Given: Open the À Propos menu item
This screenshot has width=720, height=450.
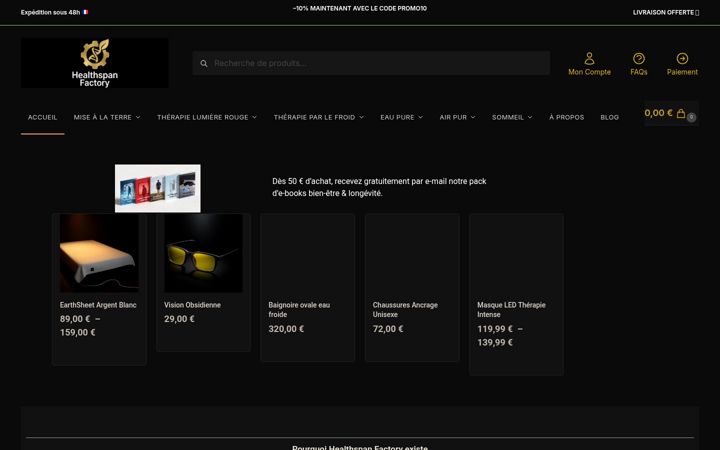Looking at the screenshot, I should [x=567, y=118].
